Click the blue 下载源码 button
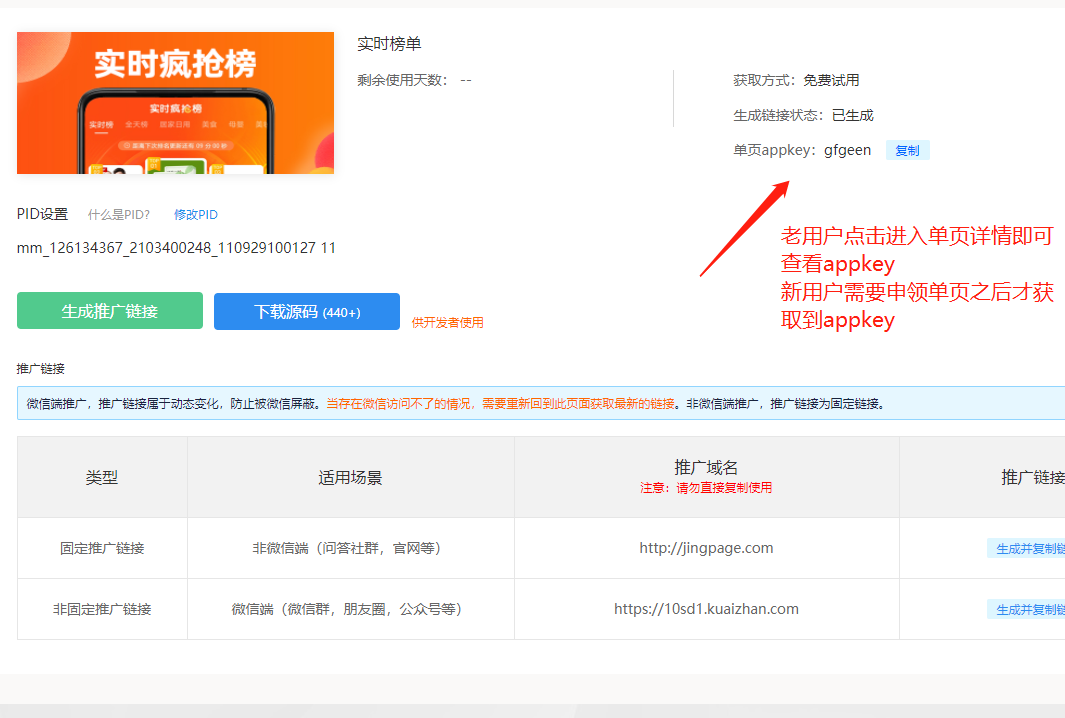 click(307, 311)
